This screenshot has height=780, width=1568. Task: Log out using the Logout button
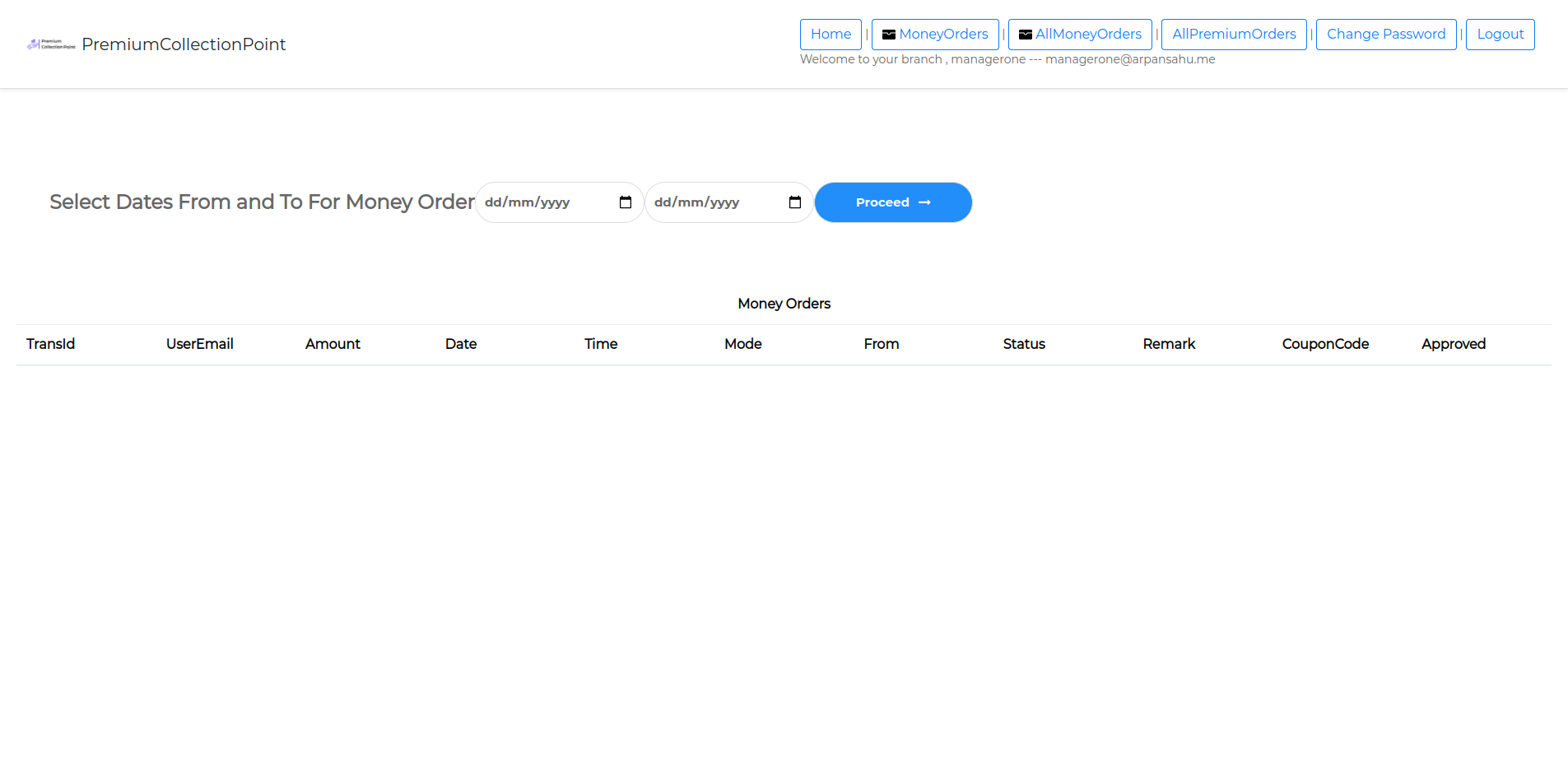(x=1500, y=35)
